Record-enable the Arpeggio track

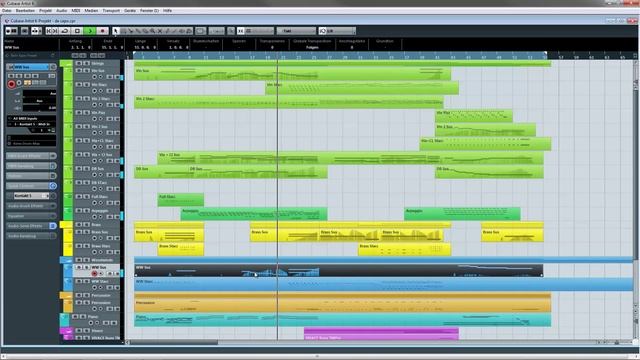coord(94,217)
